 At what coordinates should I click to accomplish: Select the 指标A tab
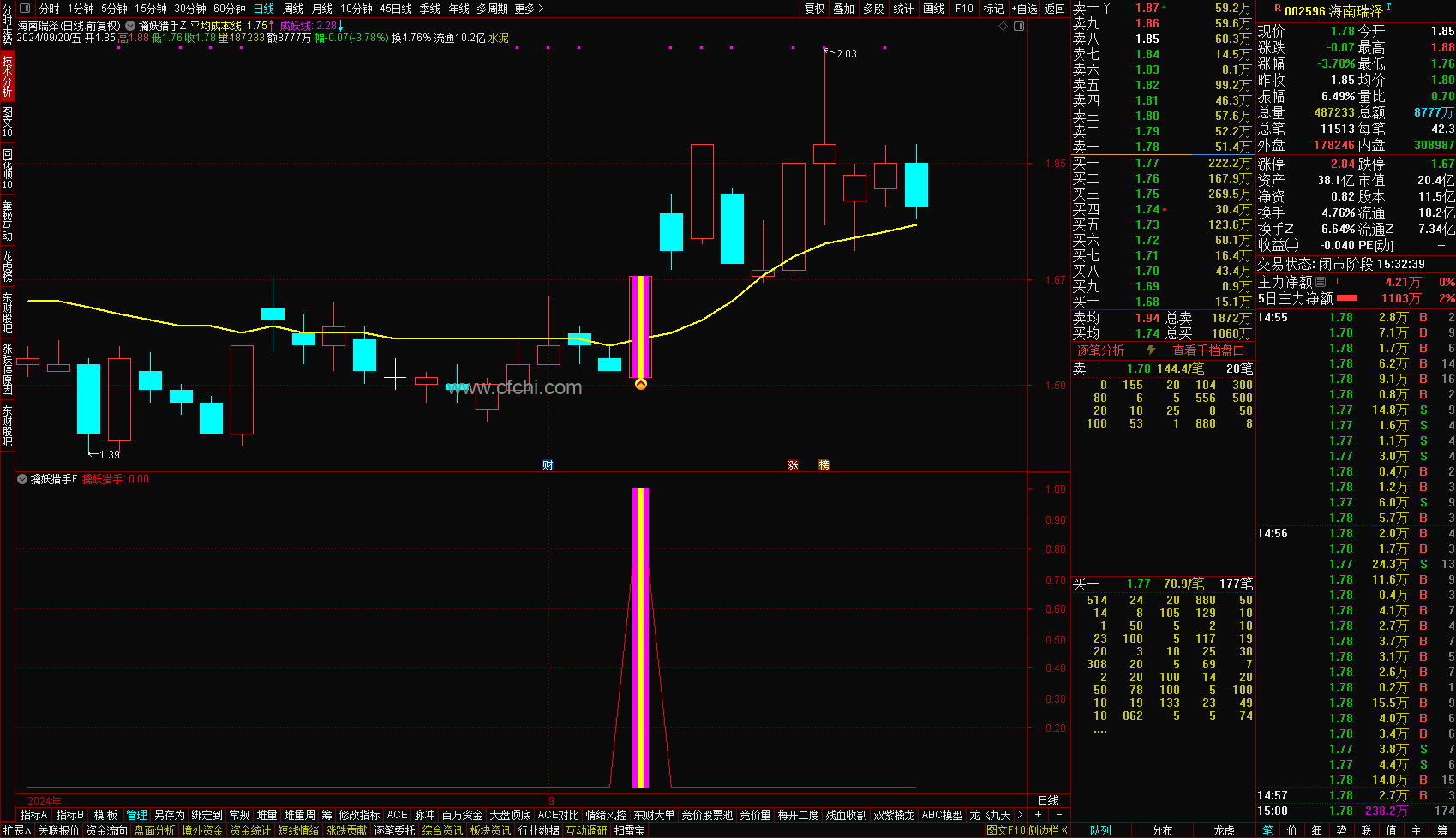(34, 815)
